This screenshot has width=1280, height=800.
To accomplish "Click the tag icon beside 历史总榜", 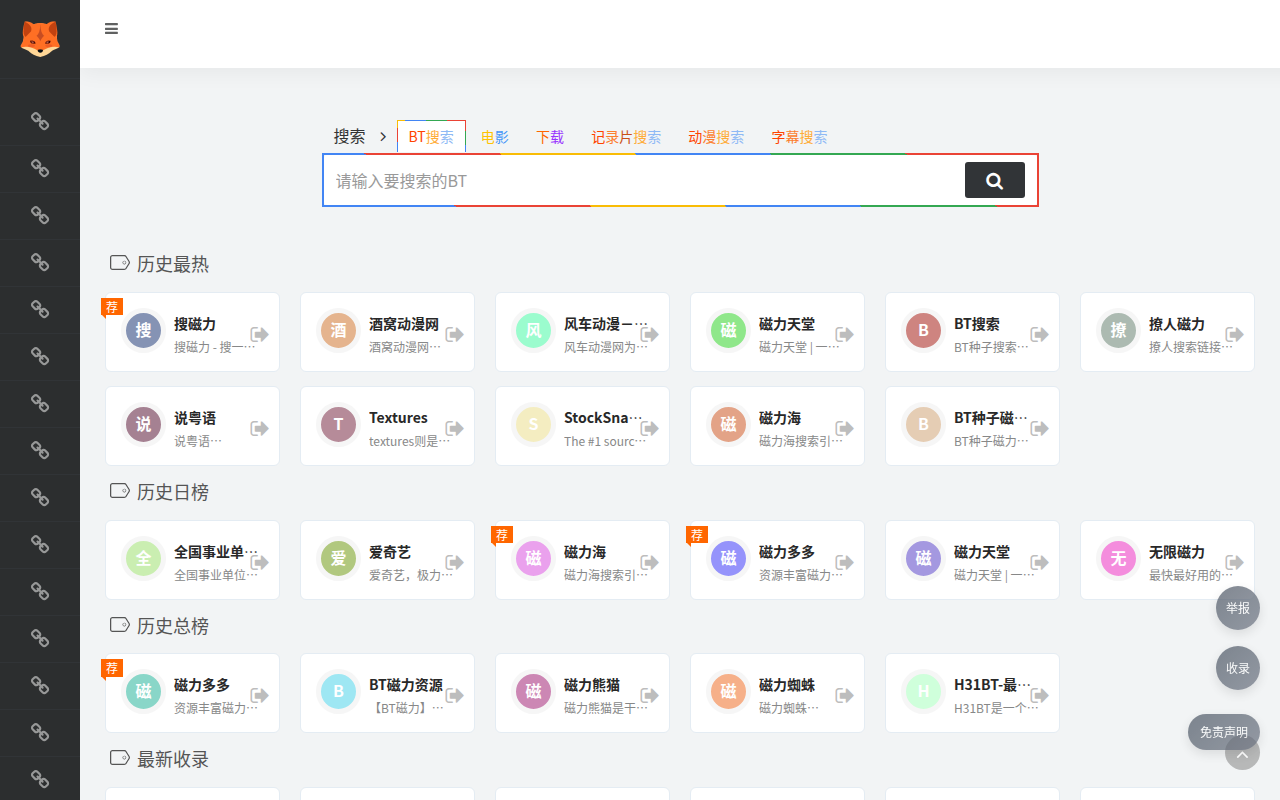I will pyautogui.click(x=120, y=625).
